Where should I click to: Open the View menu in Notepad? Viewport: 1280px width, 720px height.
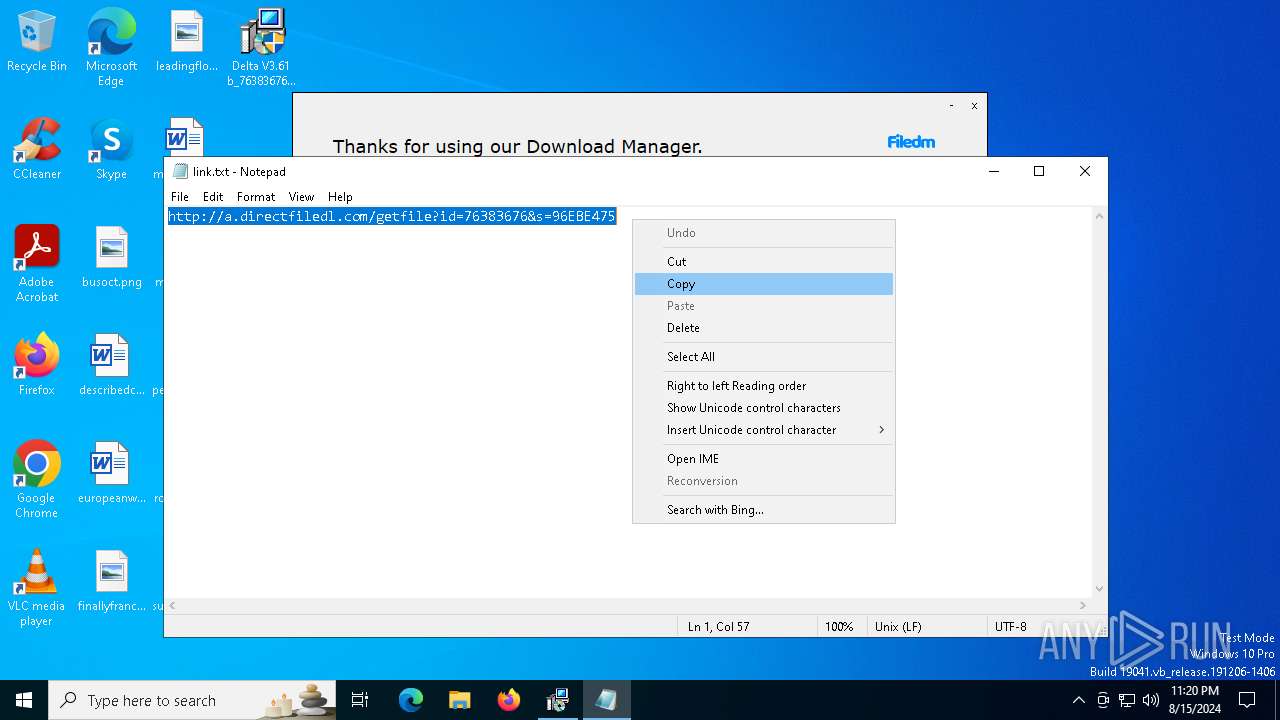(301, 197)
